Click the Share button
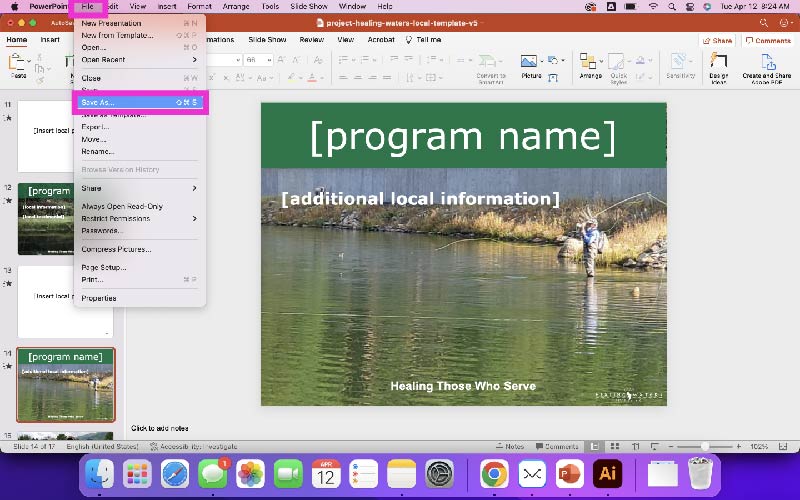Screen dimensions: 800x500 click(717, 41)
